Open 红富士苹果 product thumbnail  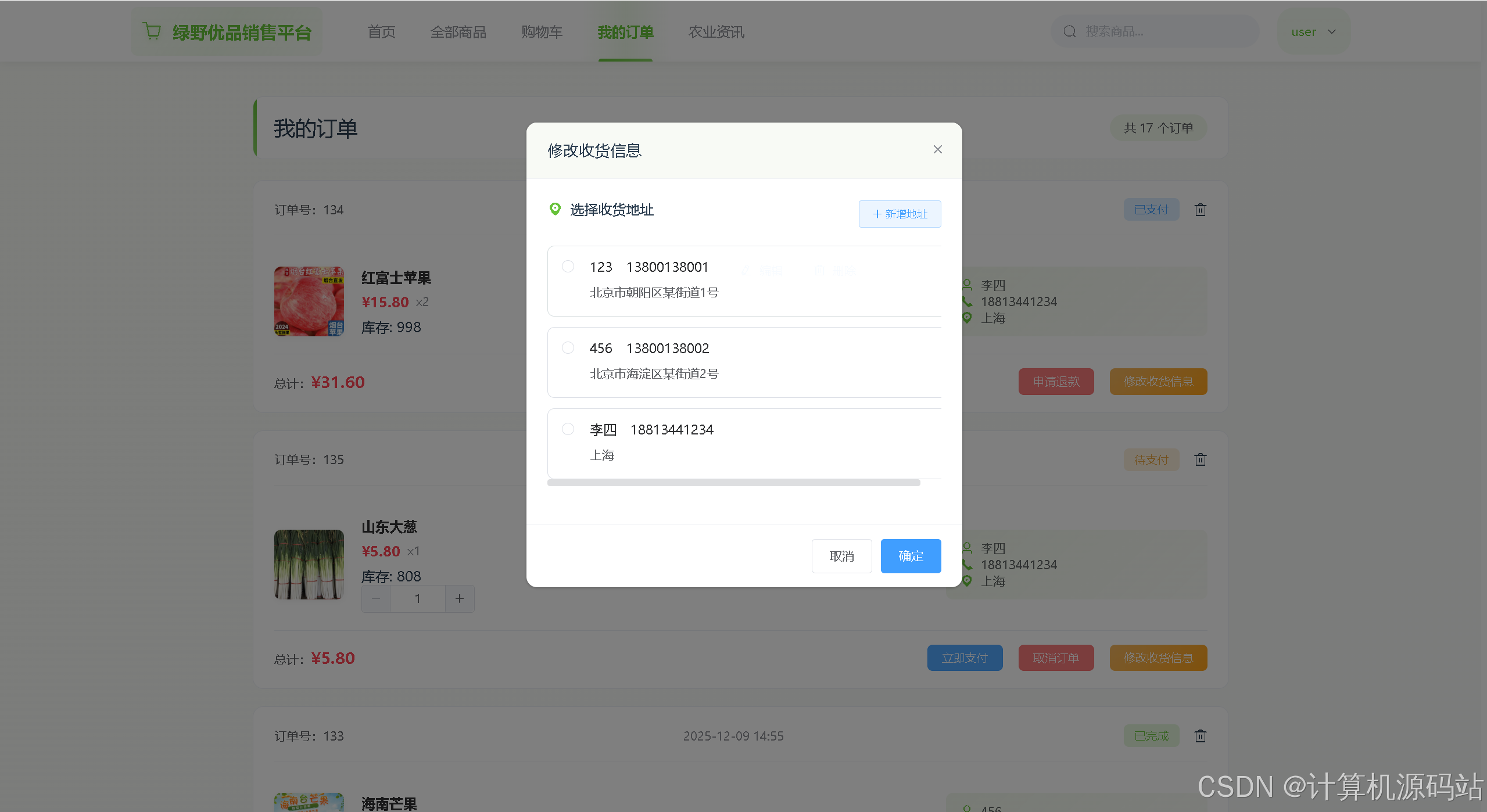pyautogui.click(x=309, y=301)
